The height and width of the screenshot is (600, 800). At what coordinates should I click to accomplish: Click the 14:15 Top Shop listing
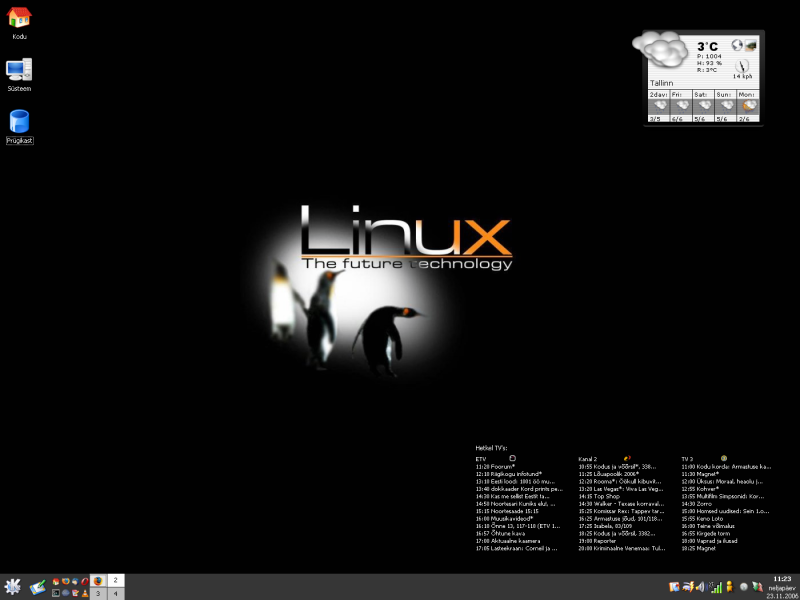599,496
